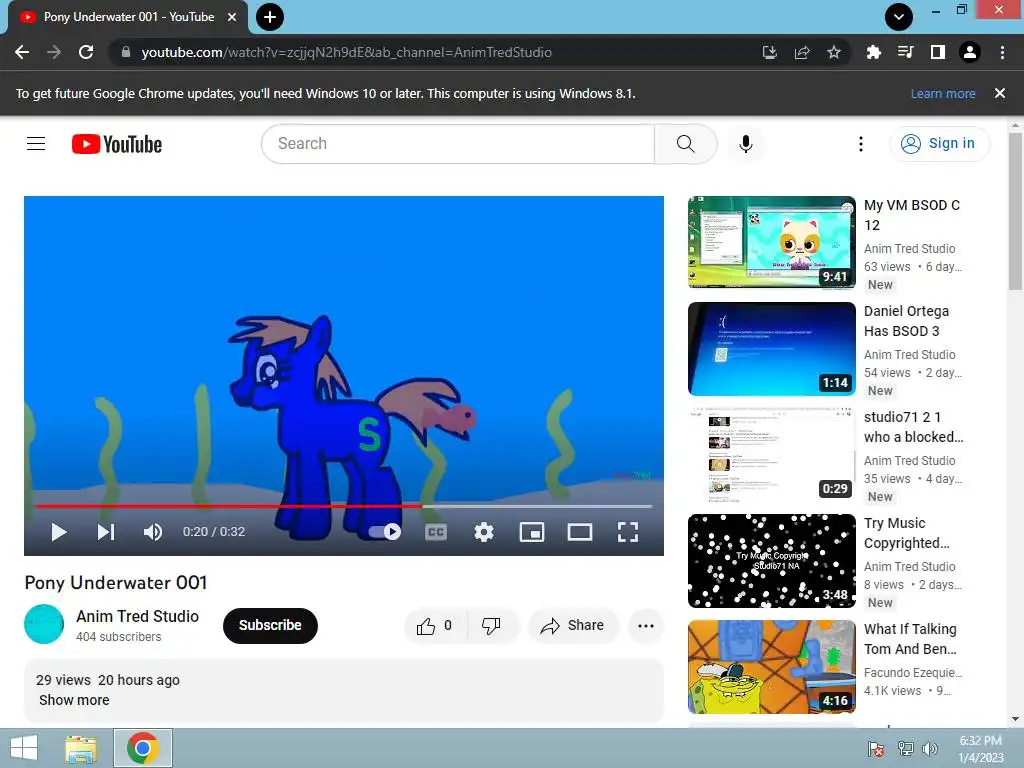Subscribe to Anim Tred Studio
The height and width of the screenshot is (768, 1024).
(270, 626)
